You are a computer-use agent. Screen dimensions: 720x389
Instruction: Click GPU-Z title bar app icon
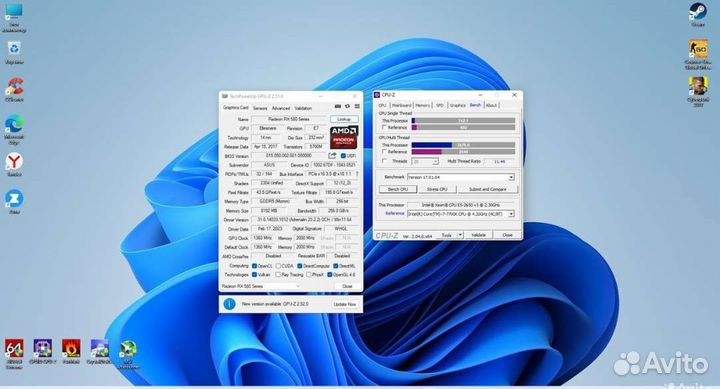pos(225,96)
